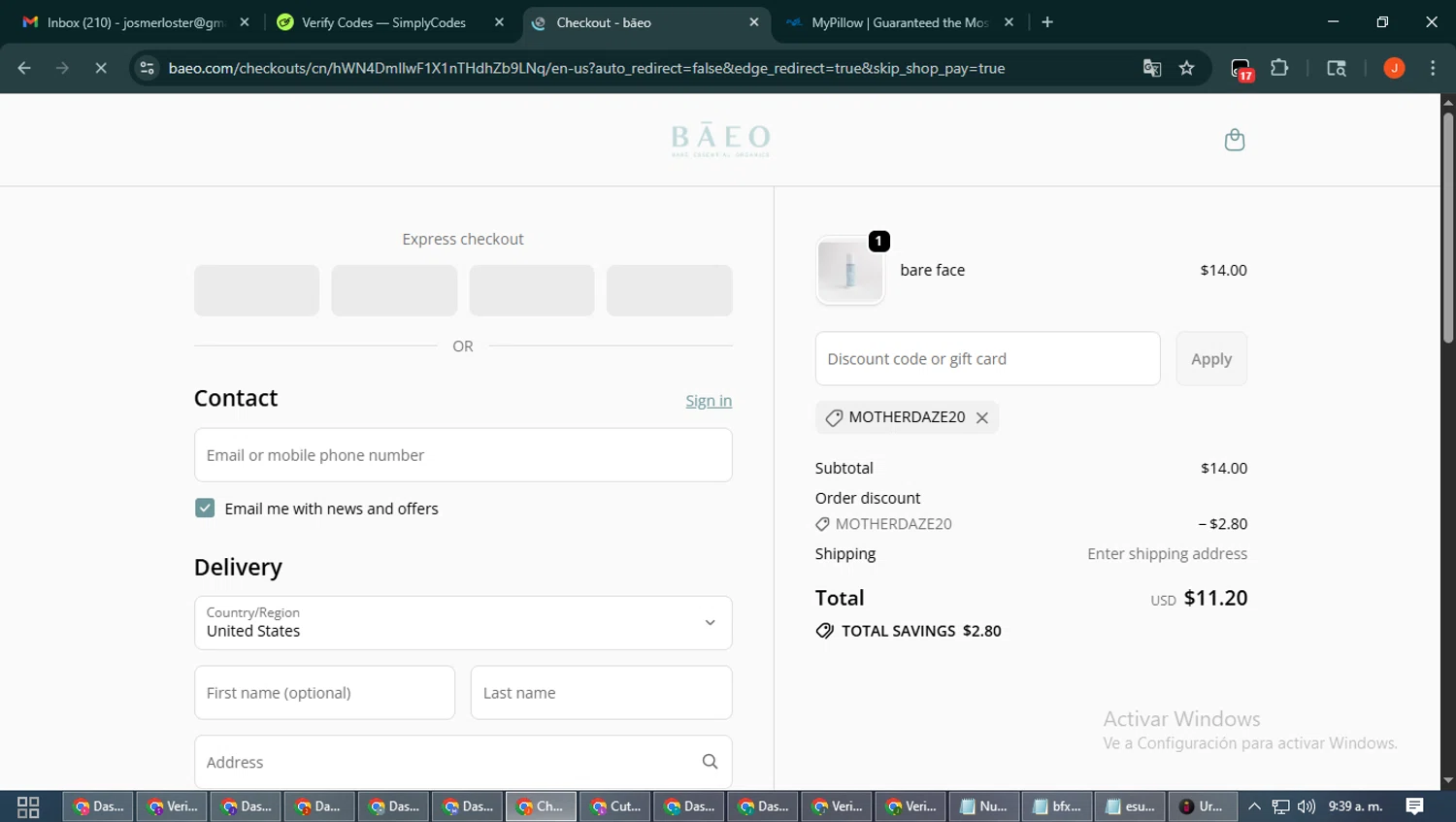1456x822 pixels.
Task: Apply the discount code
Action: [x=1211, y=359]
